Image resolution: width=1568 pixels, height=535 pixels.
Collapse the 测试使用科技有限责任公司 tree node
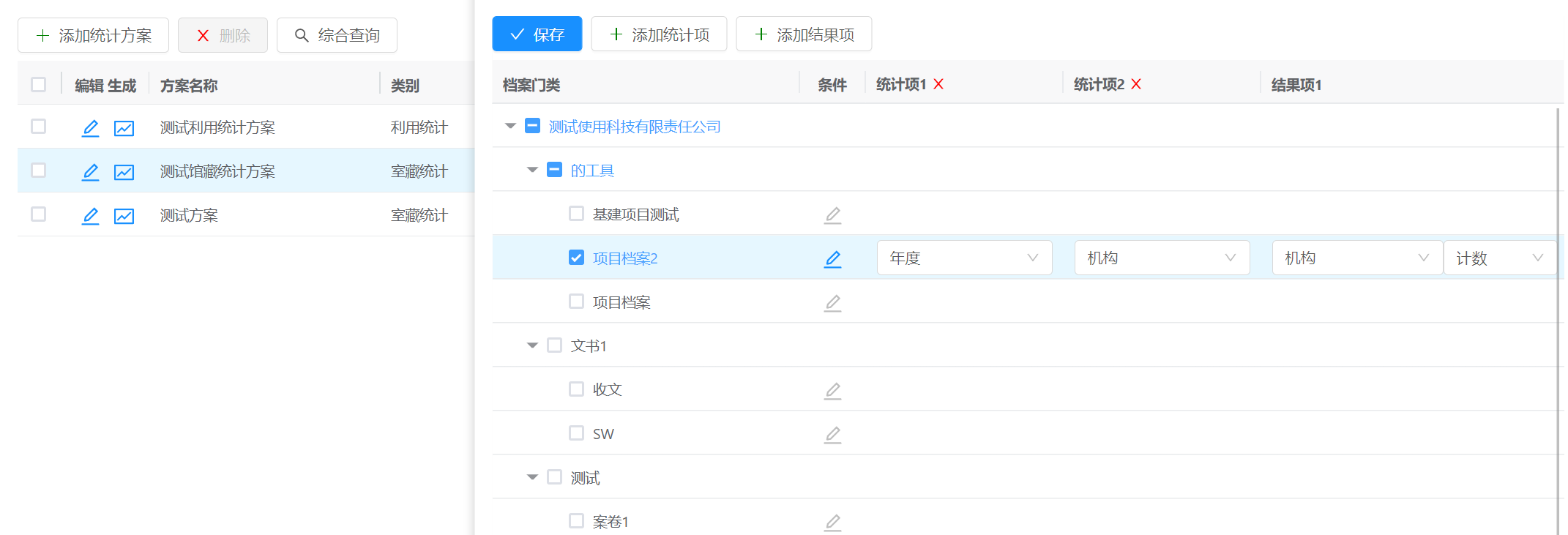coord(511,126)
